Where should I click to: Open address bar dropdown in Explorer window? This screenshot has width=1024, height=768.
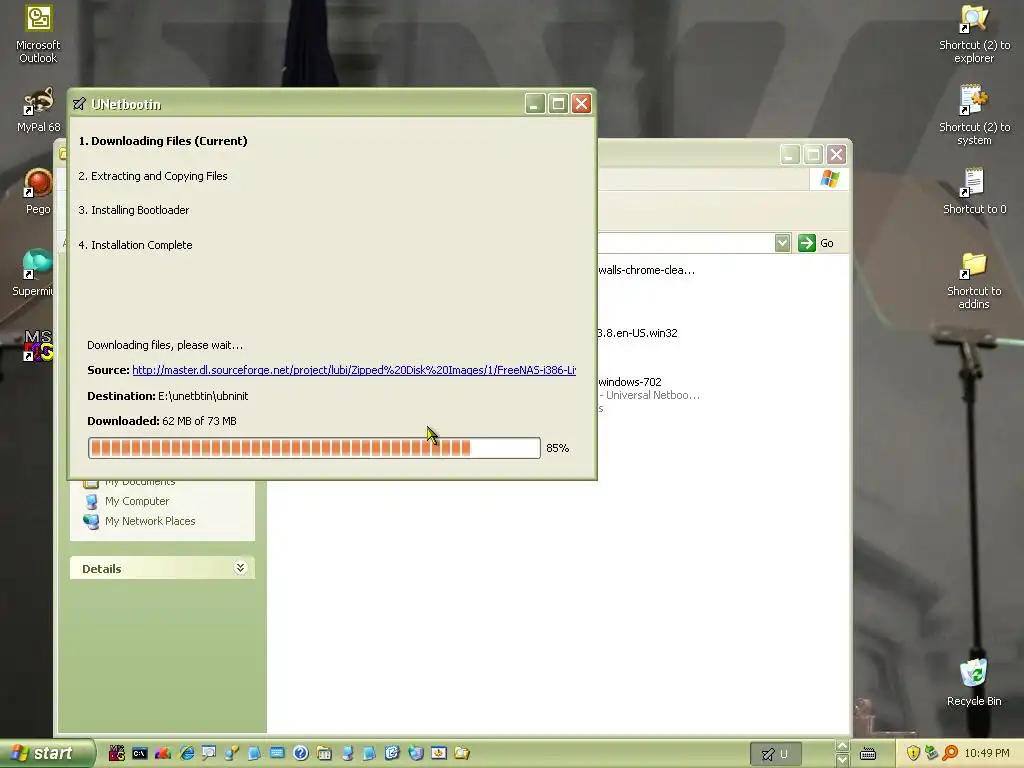[x=782, y=243]
